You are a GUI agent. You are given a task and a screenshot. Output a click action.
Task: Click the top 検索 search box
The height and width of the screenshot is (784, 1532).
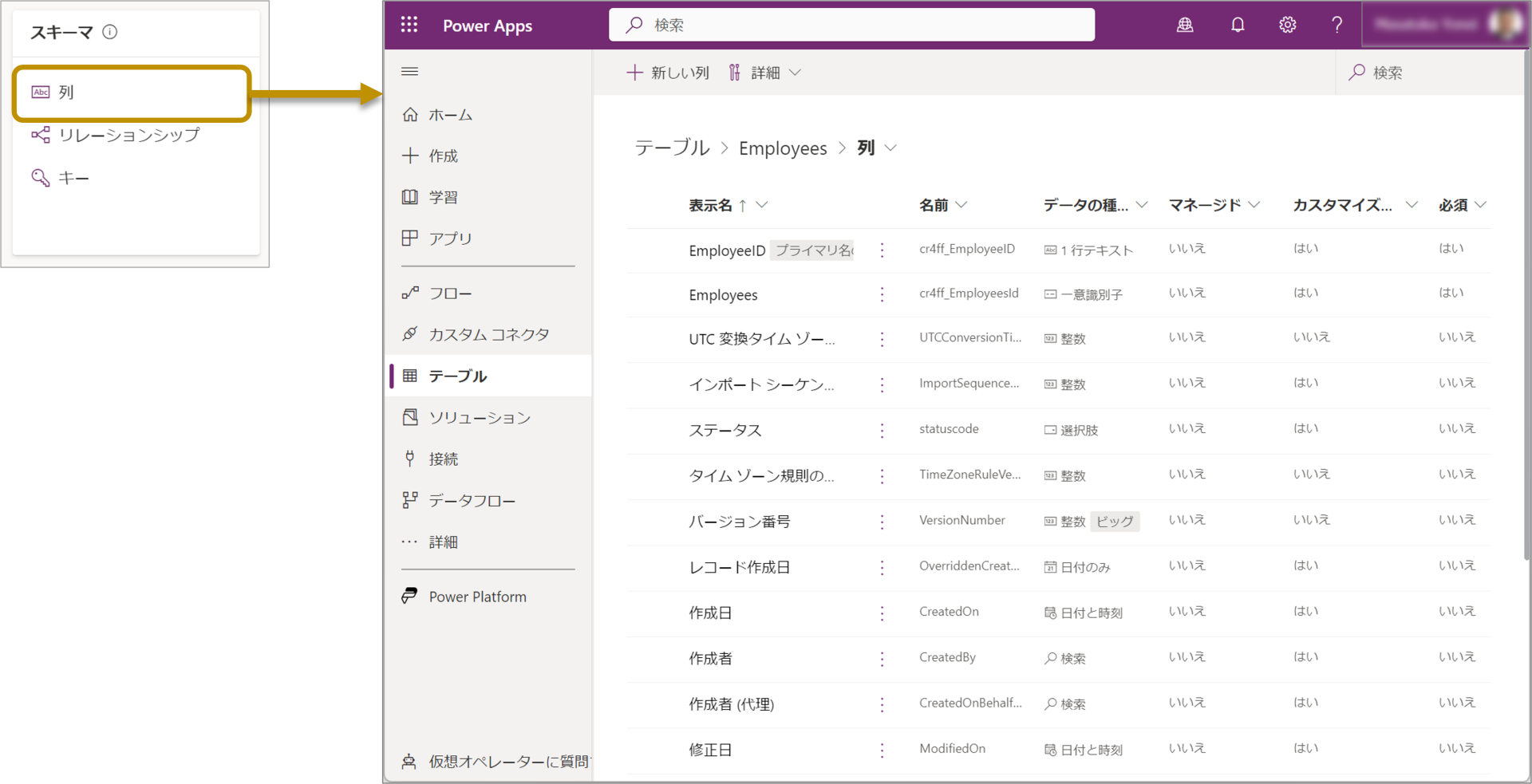point(851,25)
